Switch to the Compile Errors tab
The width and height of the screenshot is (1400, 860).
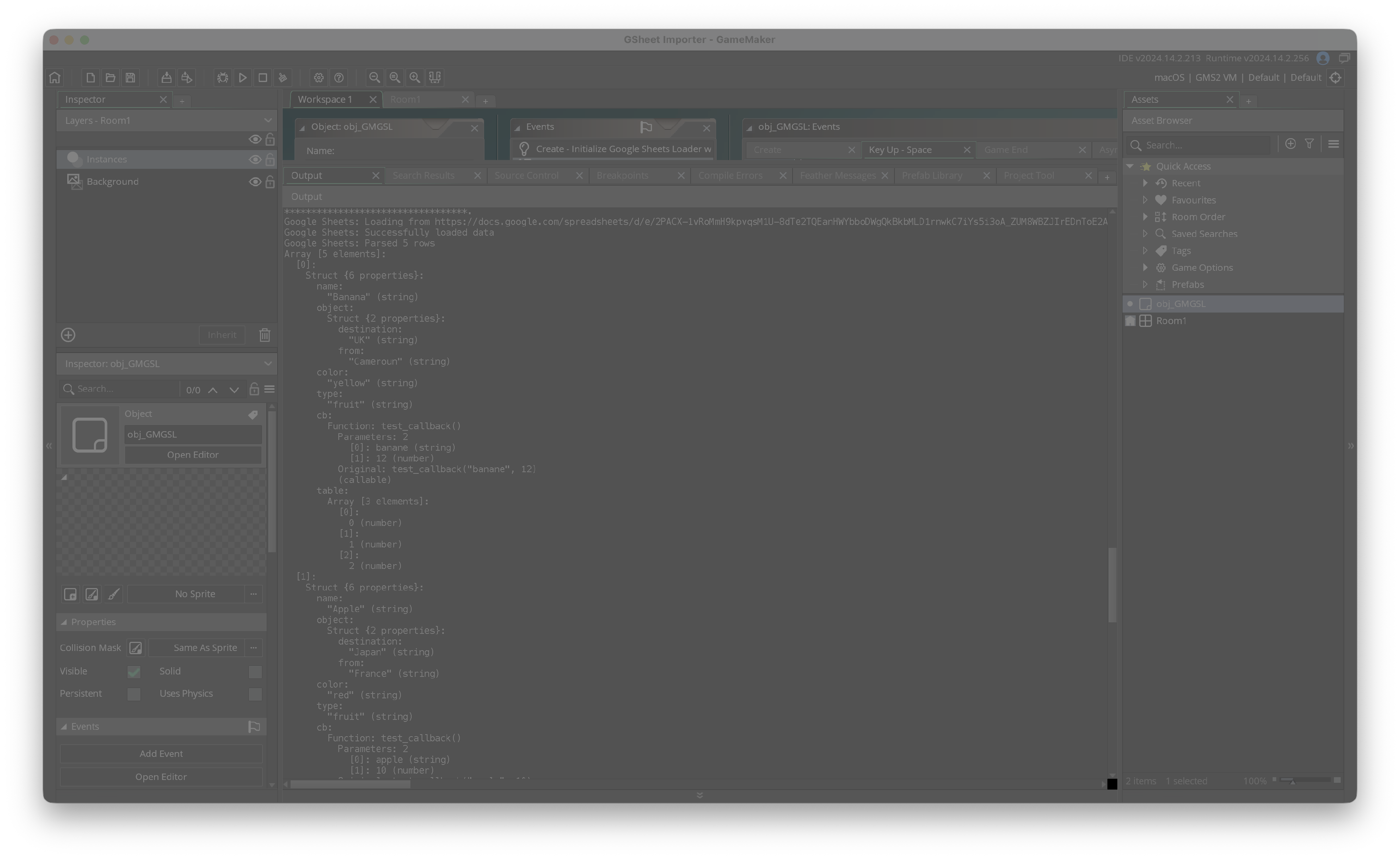pyautogui.click(x=730, y=176)
